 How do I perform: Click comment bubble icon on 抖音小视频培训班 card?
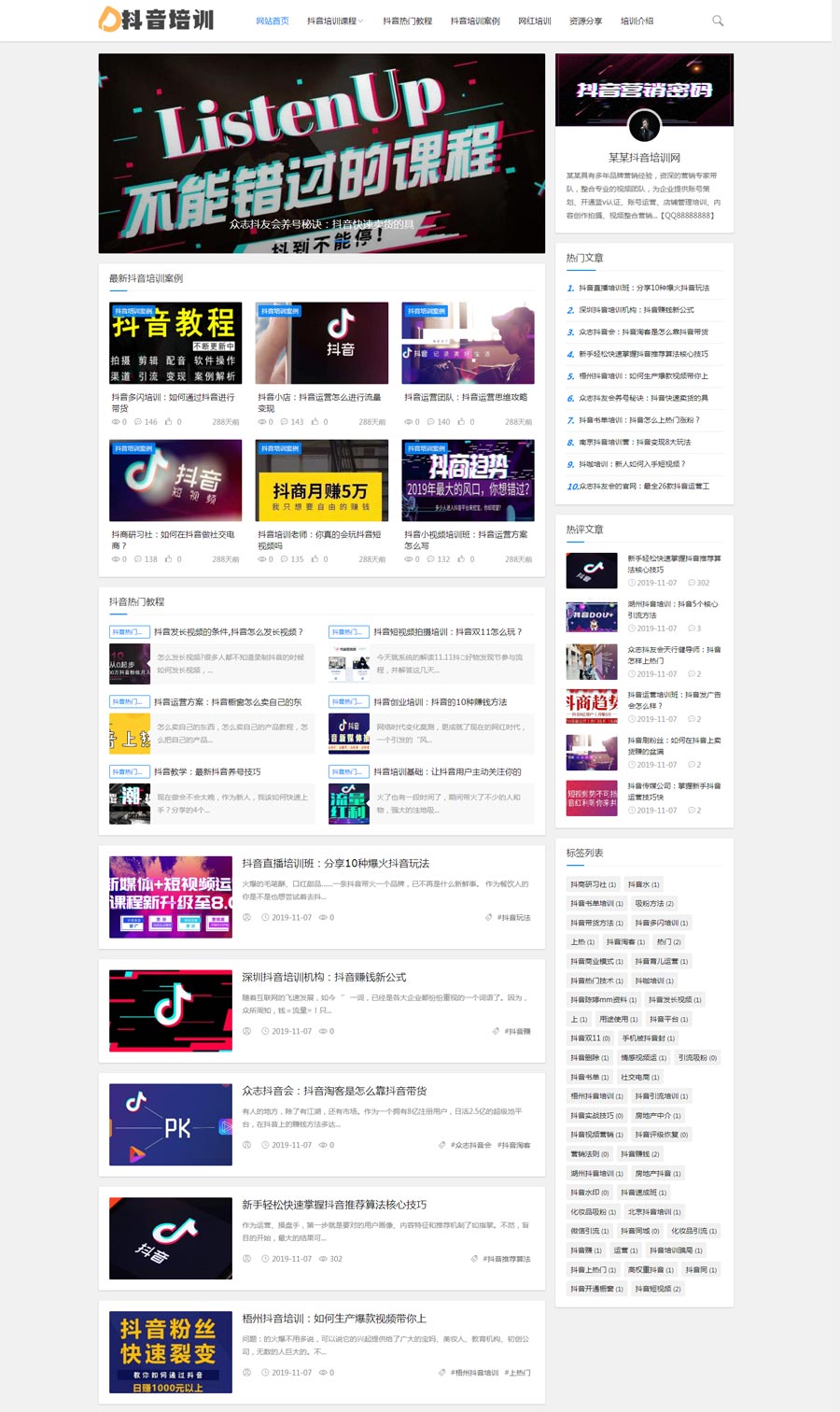[431, 559]
